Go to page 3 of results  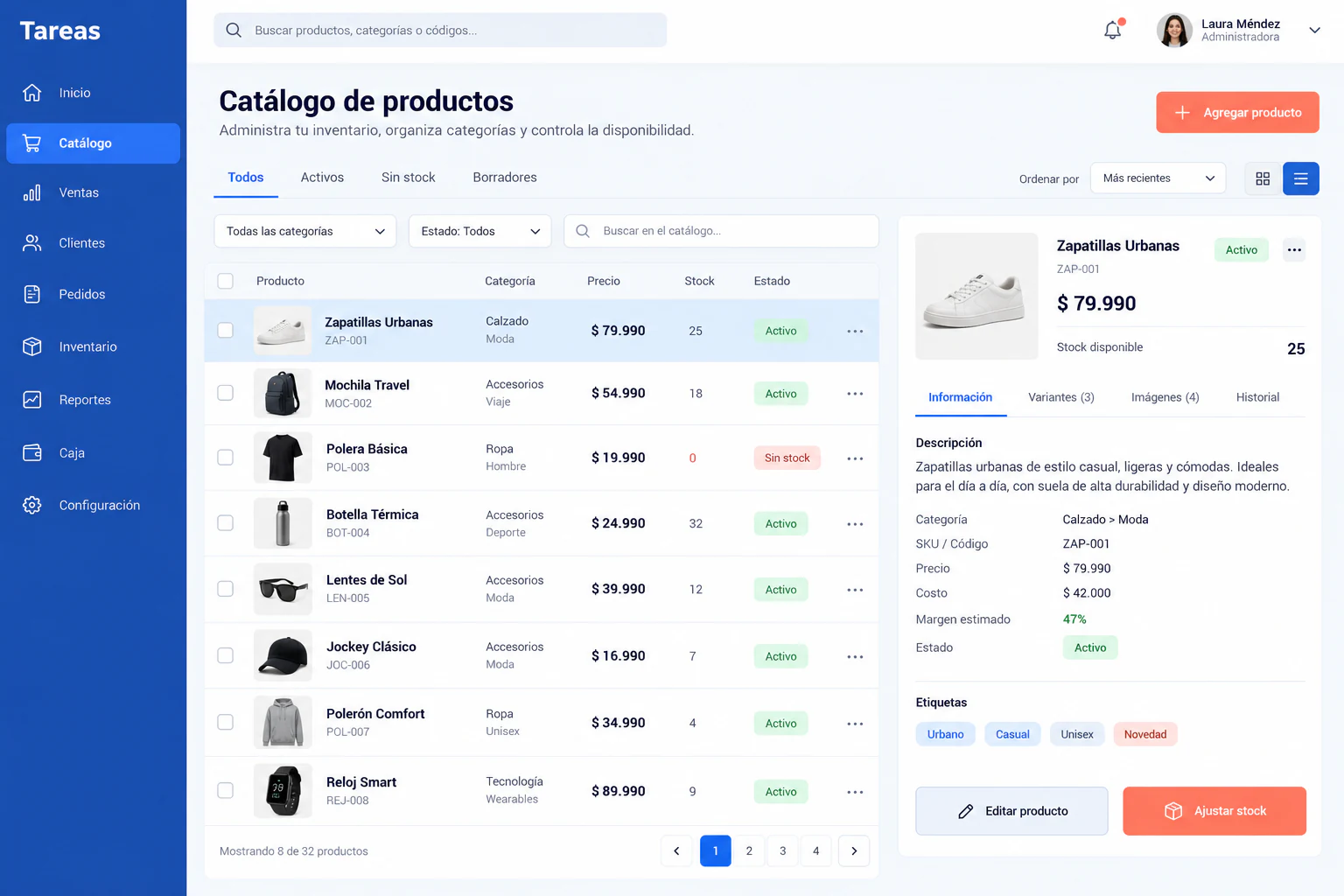point(782,850)
